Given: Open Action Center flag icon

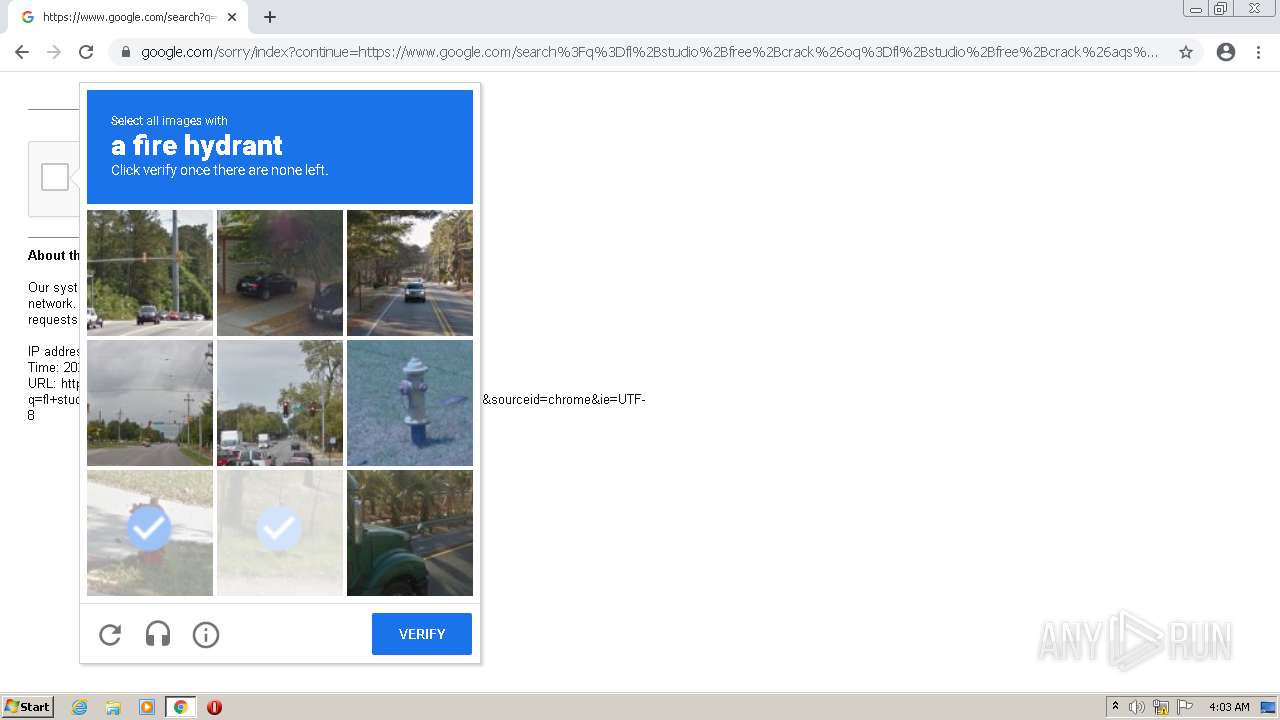Looking at the screenshot, I should click(1185, 707).
